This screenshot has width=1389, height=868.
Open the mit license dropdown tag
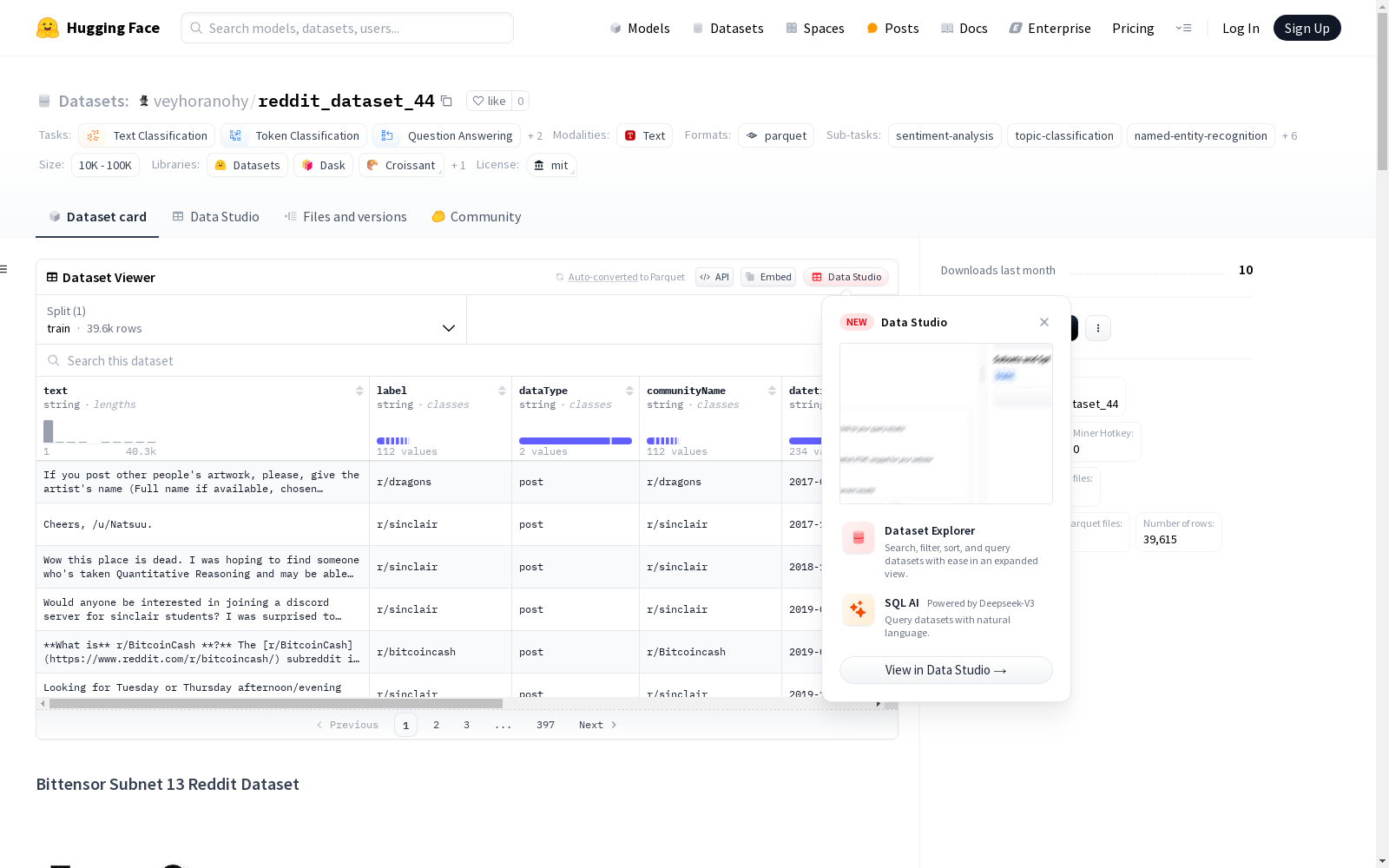551,165
